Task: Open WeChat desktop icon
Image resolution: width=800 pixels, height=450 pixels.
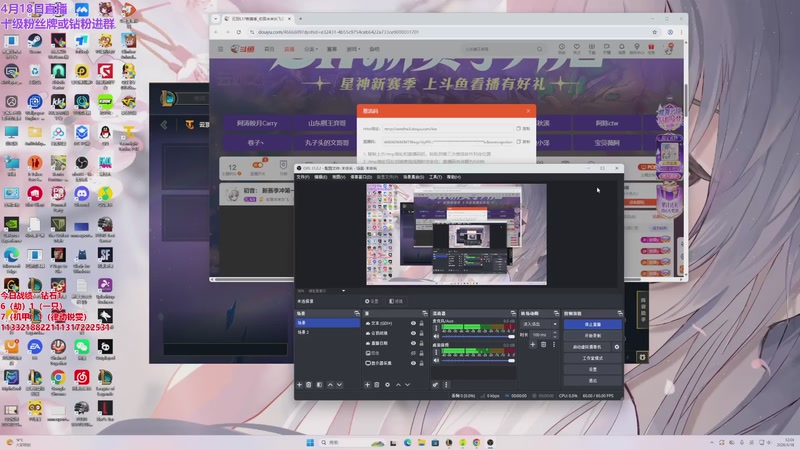Action: click(x=82, y=349)
